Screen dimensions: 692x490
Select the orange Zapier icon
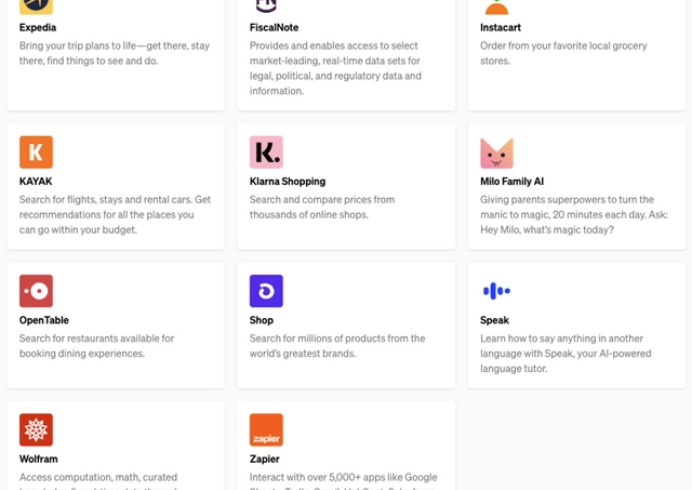tap(266, 430)
